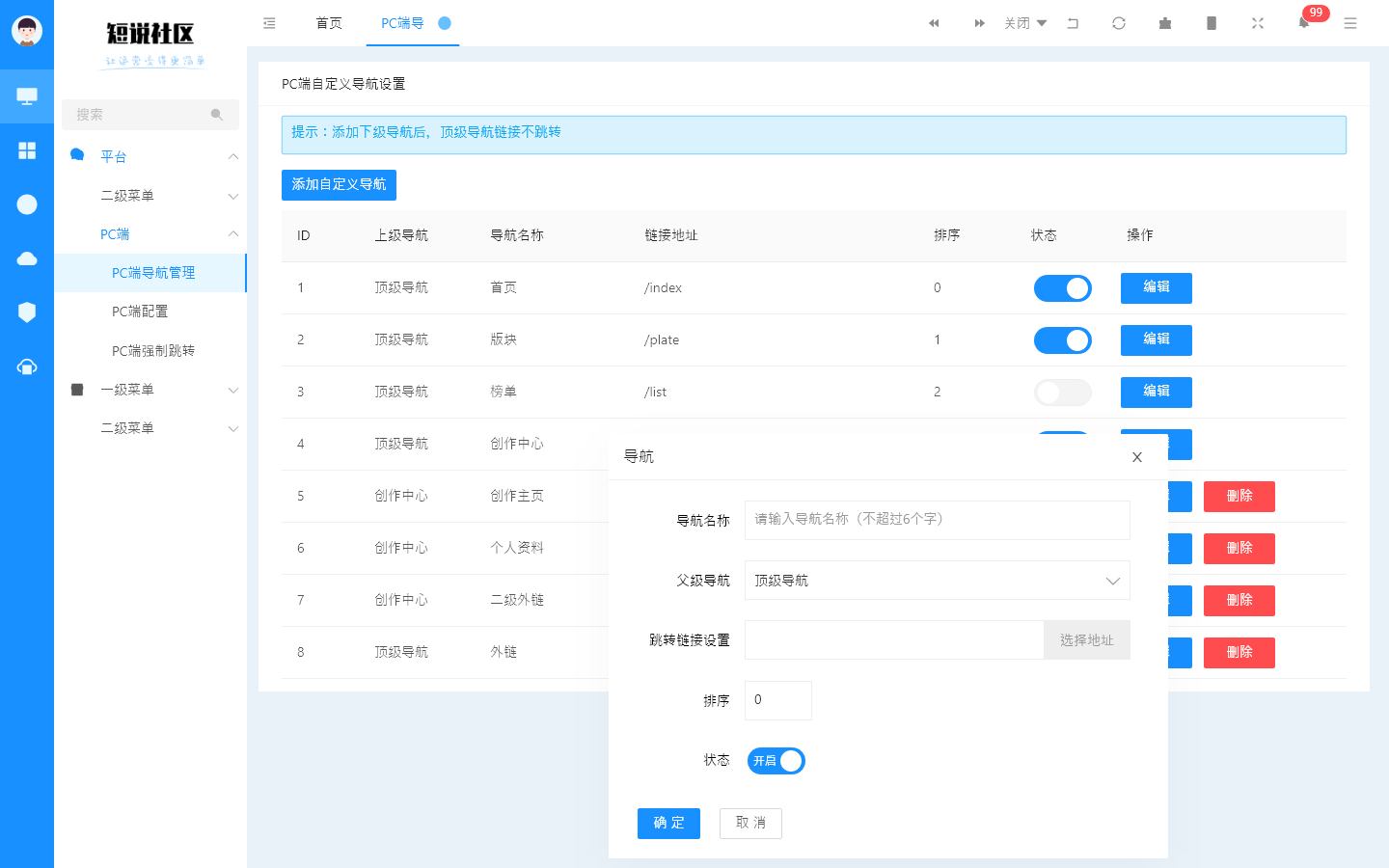Close the 导航 dialog with the X
The height and width of the screenshot is (868, 1389).
click(1137, 457)
